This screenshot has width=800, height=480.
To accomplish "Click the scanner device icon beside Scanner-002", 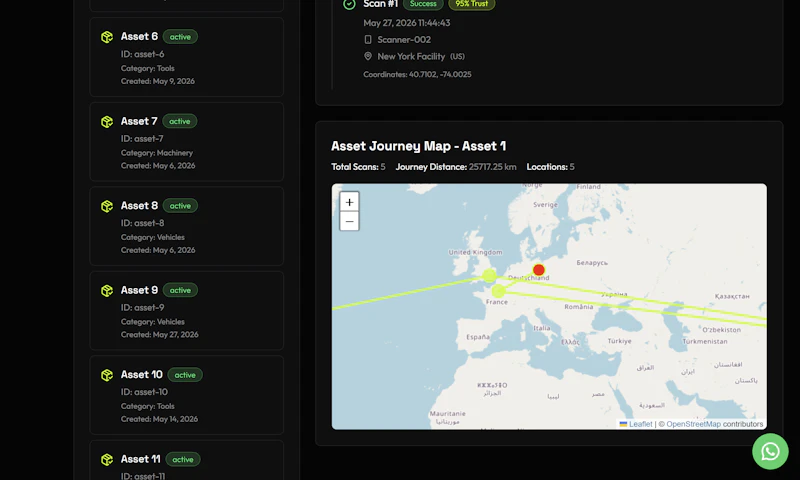I will 368,39.
